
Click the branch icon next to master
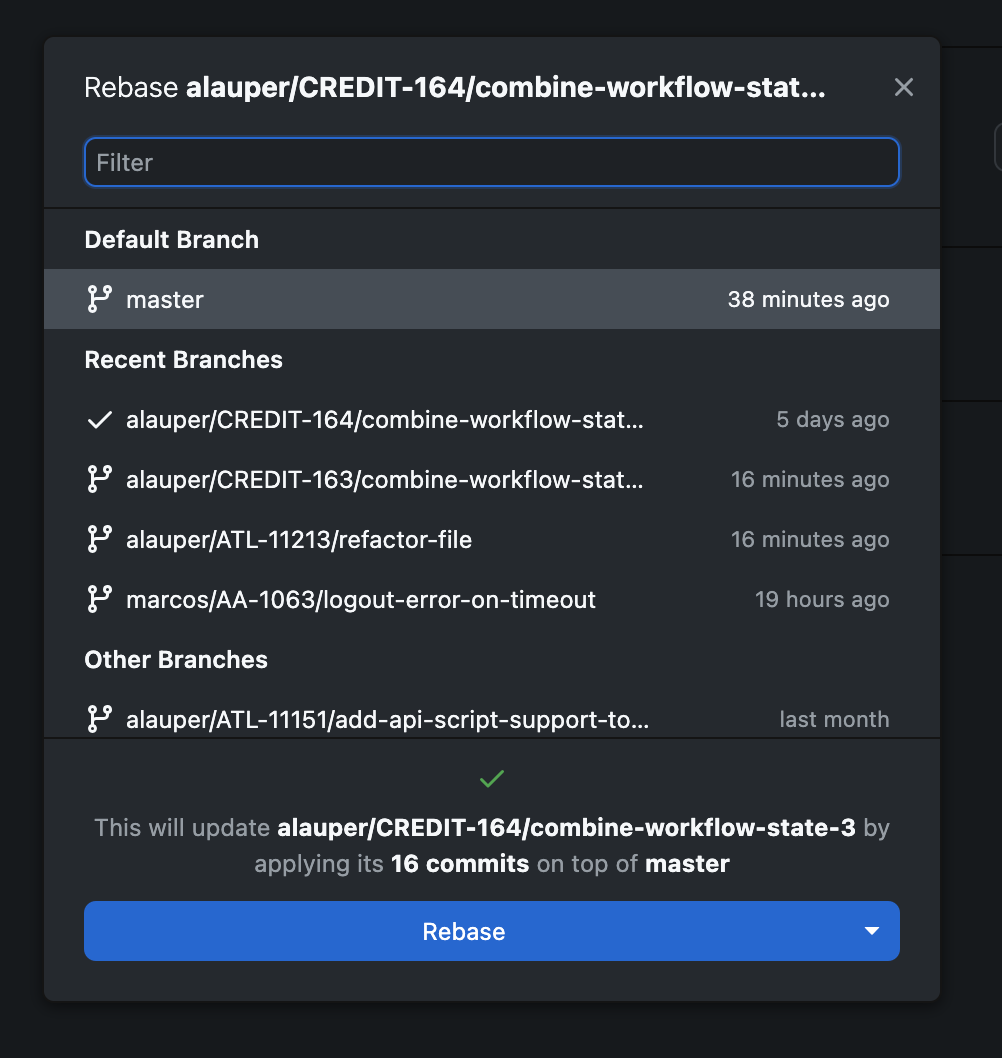99,298
